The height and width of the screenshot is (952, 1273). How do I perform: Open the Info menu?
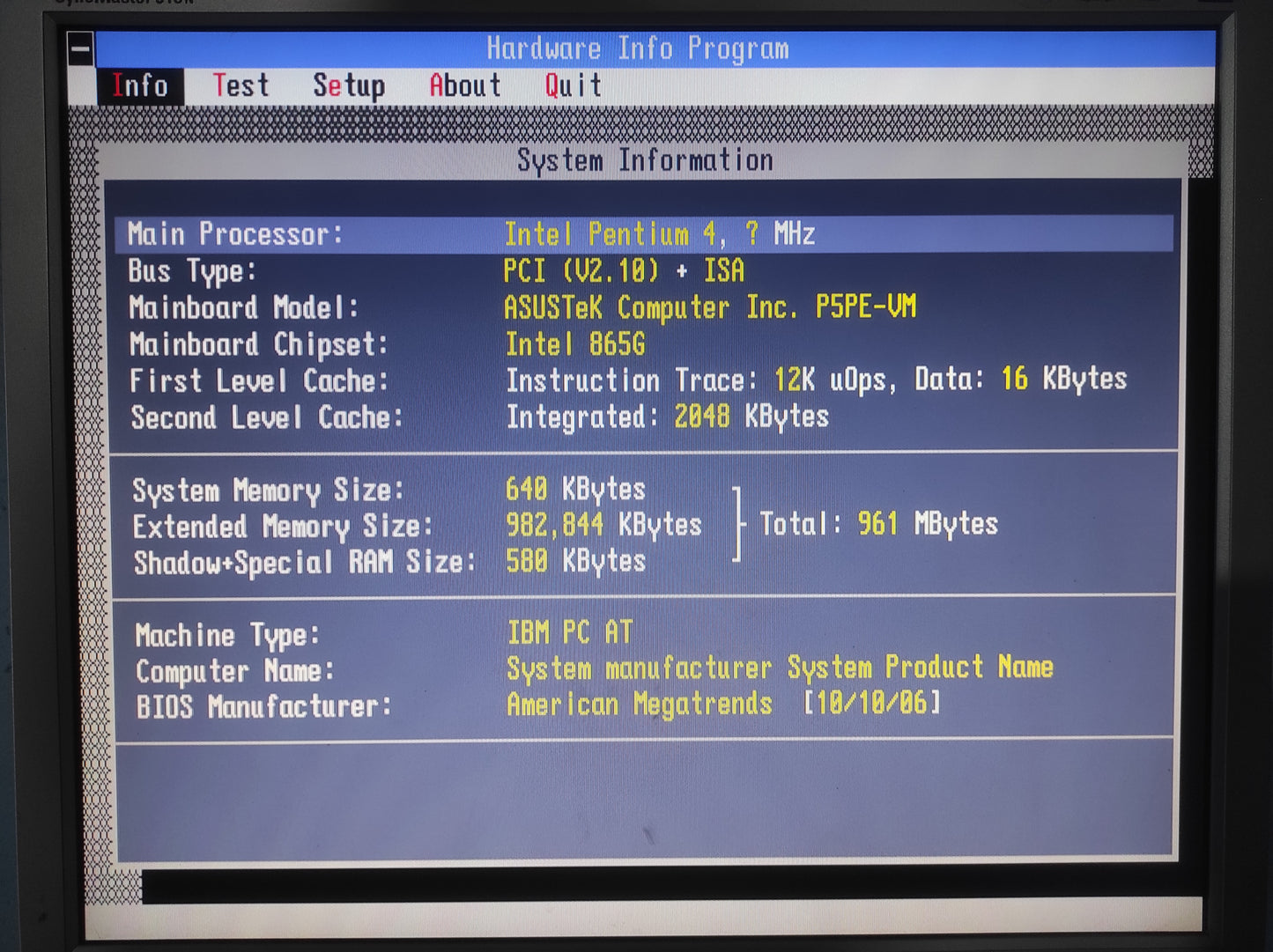(x=140, y=86)
